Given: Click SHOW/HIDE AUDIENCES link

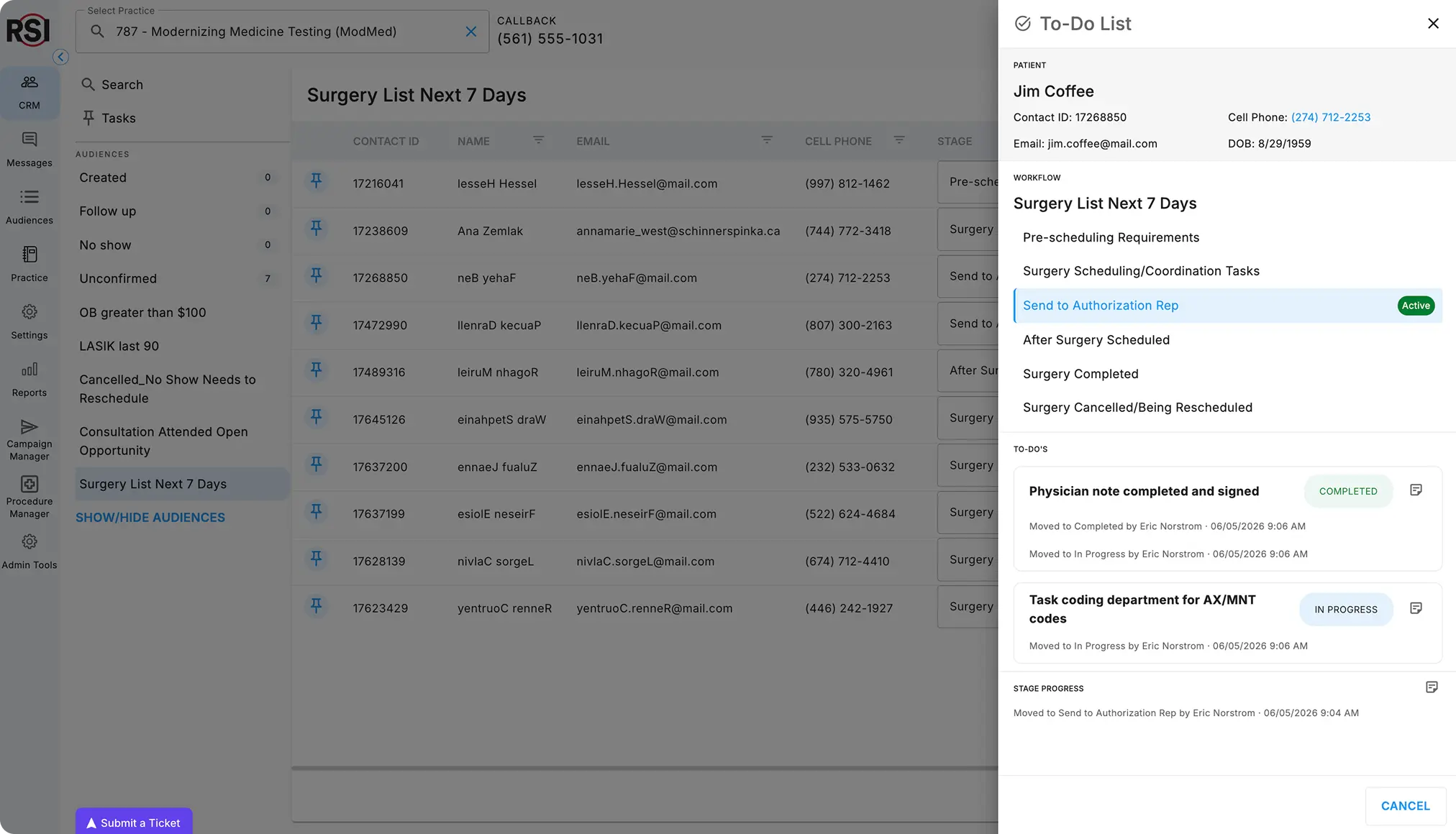Looking at the screenshot, I should coord(150,518).
